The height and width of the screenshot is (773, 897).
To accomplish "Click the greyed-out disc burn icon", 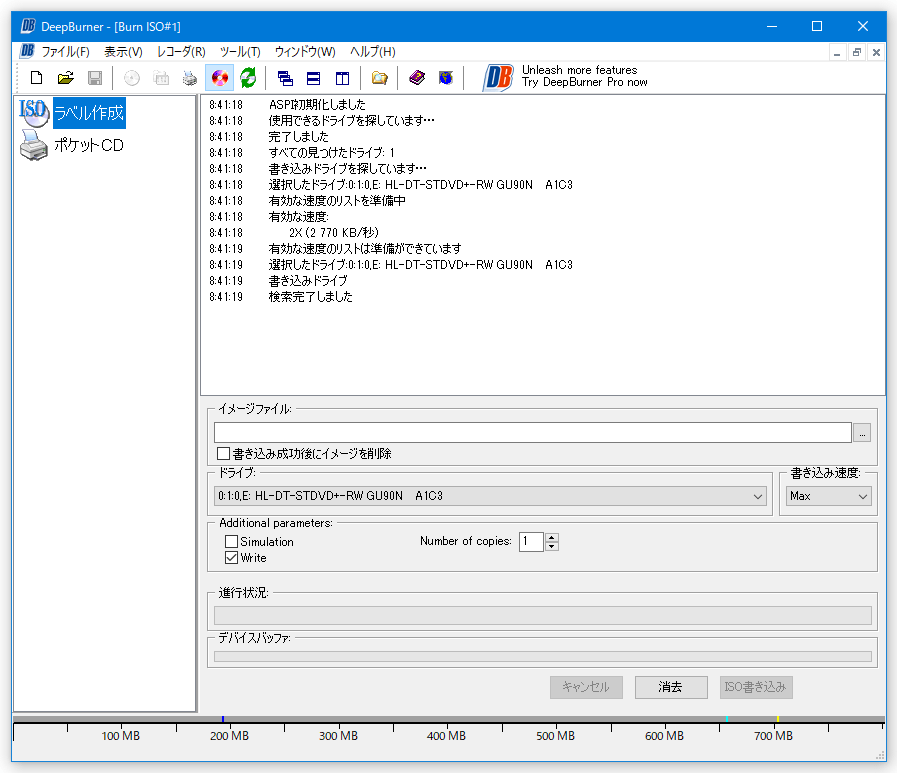I will coord(132,78).
